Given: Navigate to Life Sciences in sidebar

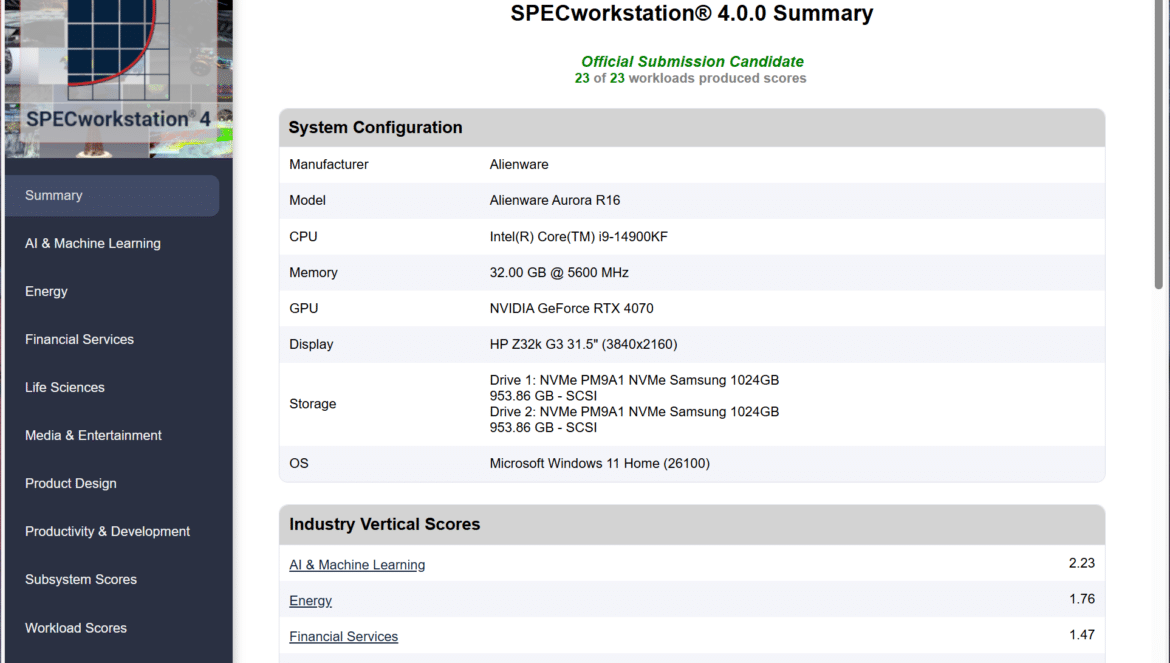Looking at the screenshot, I should [x=65, y=387].
